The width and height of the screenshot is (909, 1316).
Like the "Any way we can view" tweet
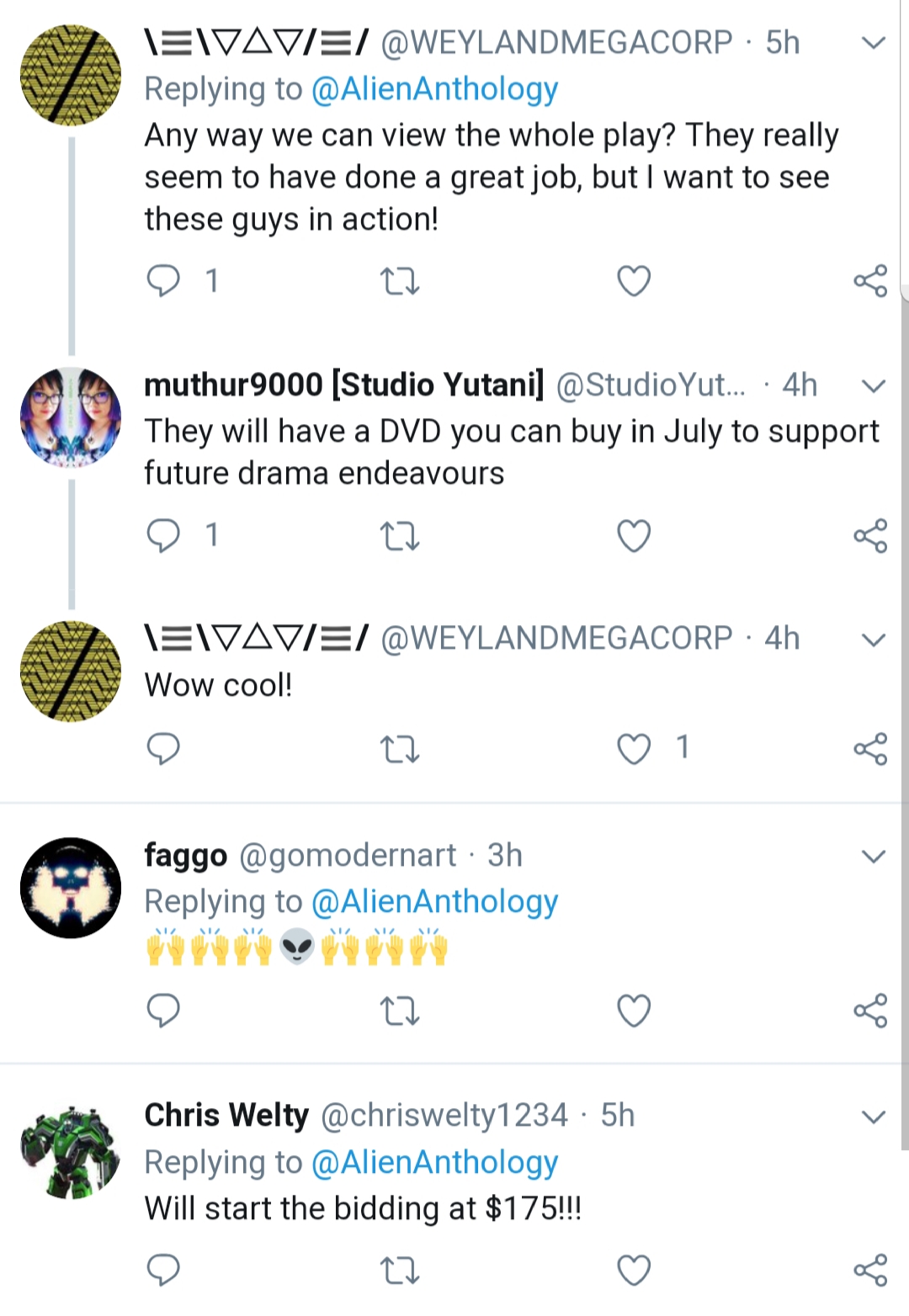click(634, 281)
